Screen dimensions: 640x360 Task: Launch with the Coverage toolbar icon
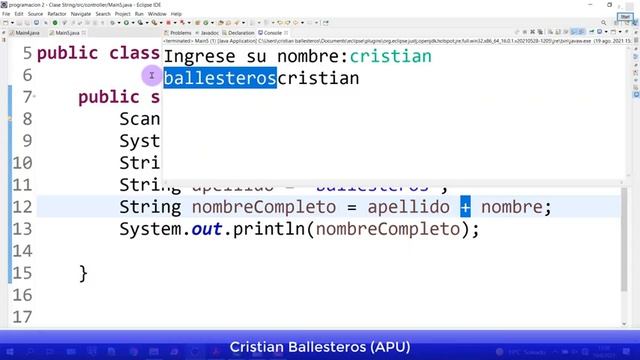[140, 23]
